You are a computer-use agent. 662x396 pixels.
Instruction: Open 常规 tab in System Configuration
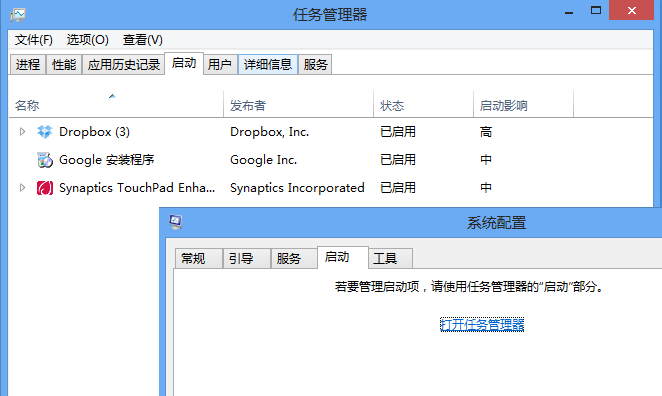click(x=198, y=258)
